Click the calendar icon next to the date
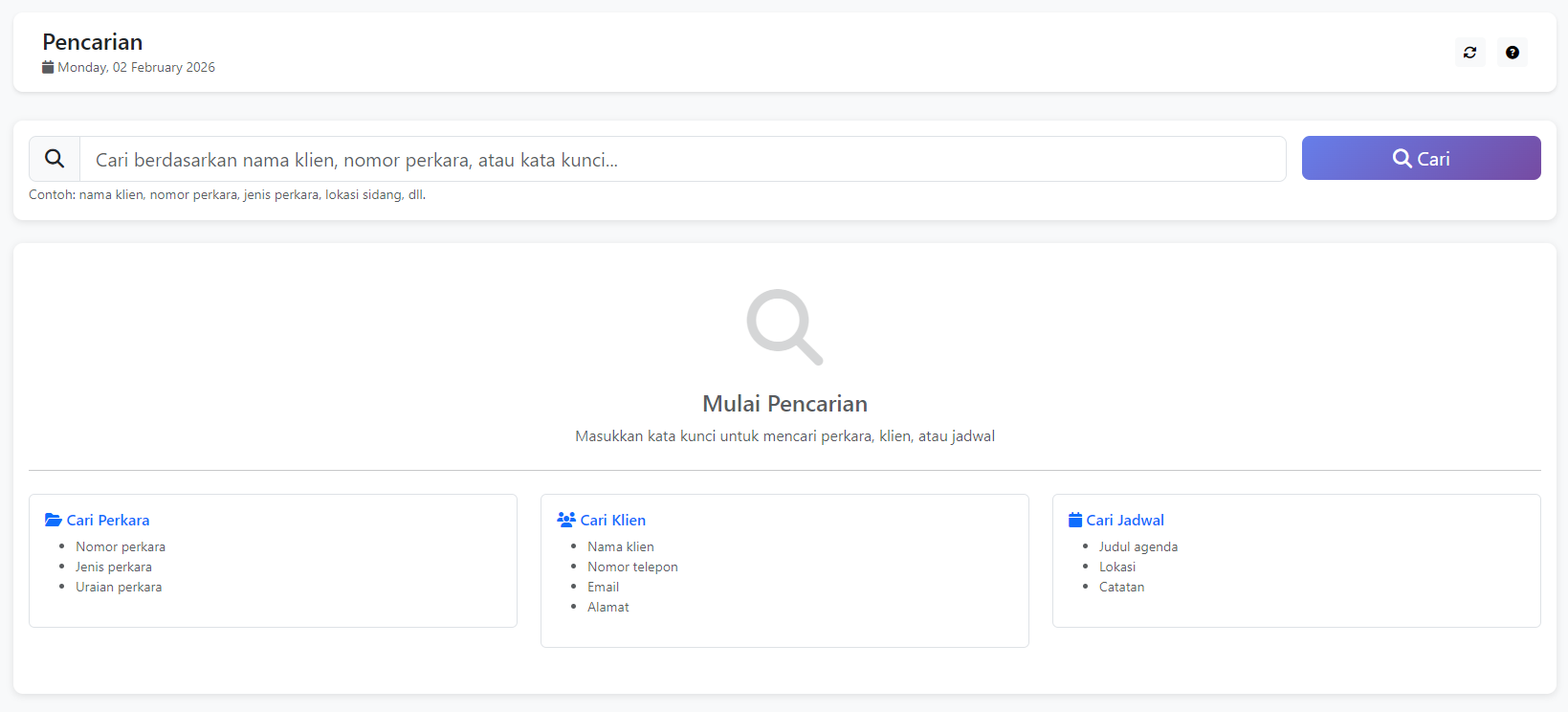This screenshot has height=712, width=1568. pos(48,67)
